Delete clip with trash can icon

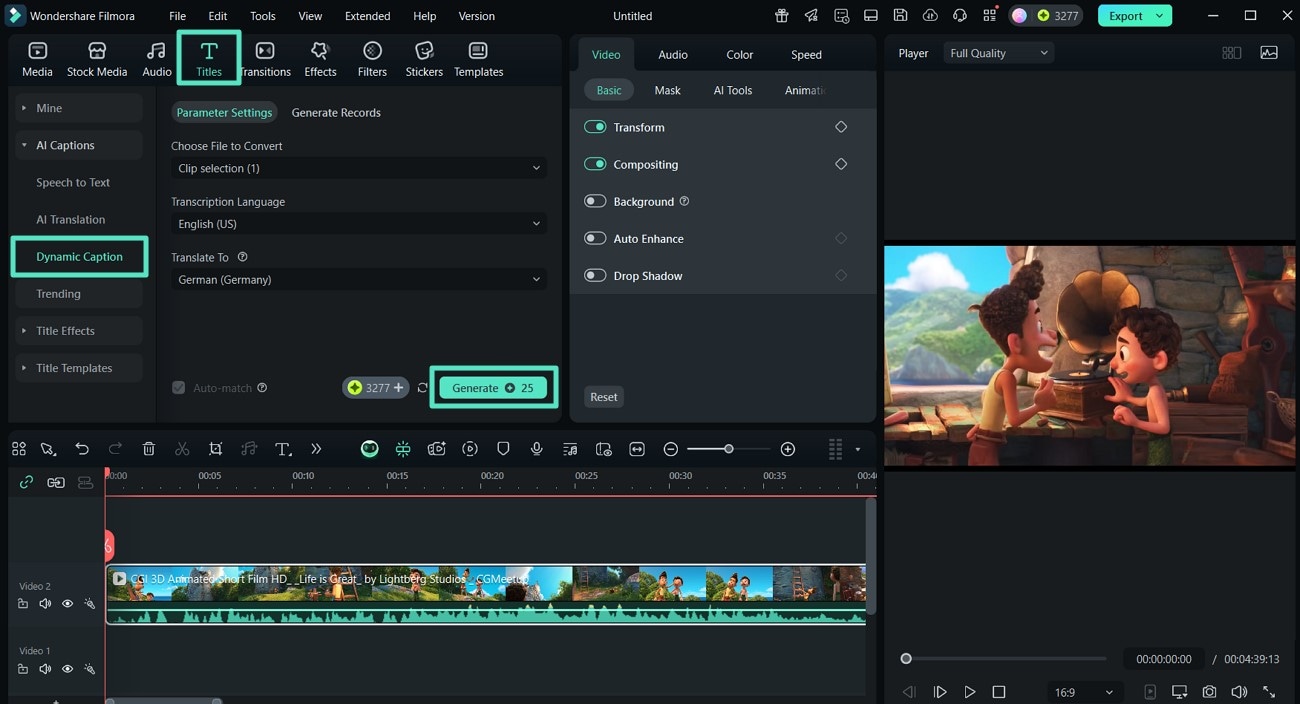149,449
